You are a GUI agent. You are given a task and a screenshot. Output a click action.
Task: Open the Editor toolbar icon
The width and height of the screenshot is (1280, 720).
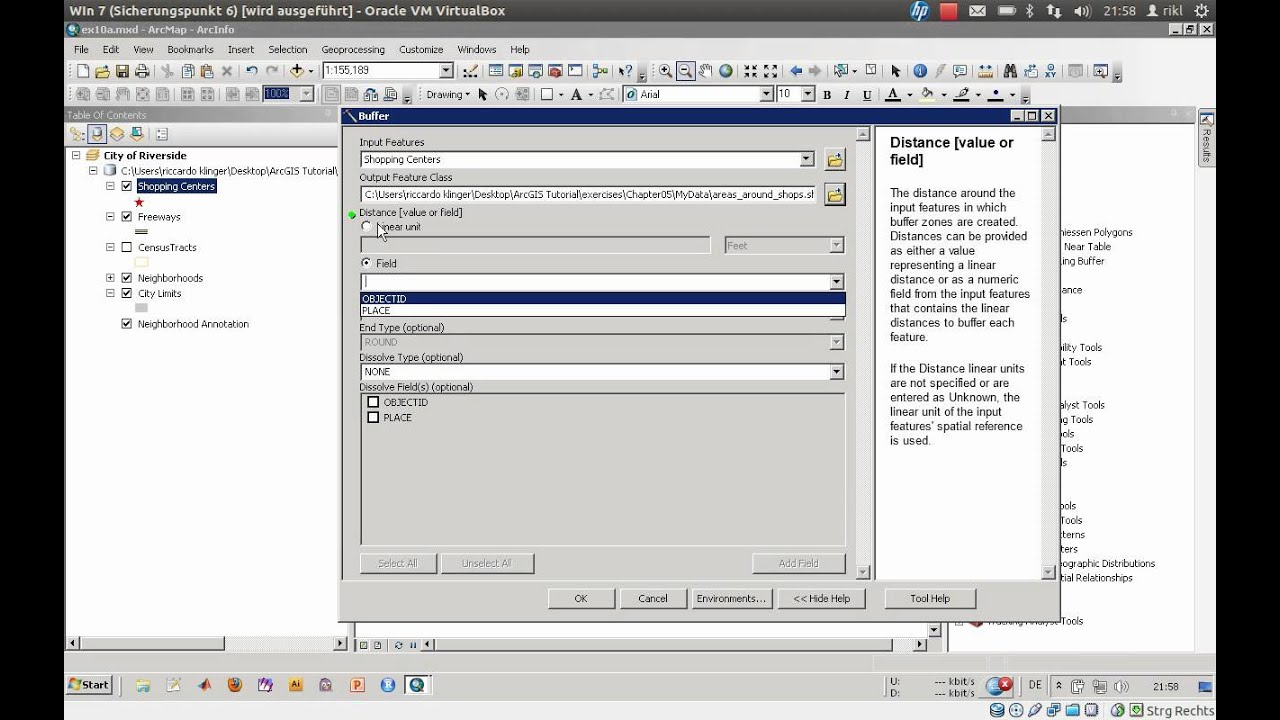click(472, 71)
